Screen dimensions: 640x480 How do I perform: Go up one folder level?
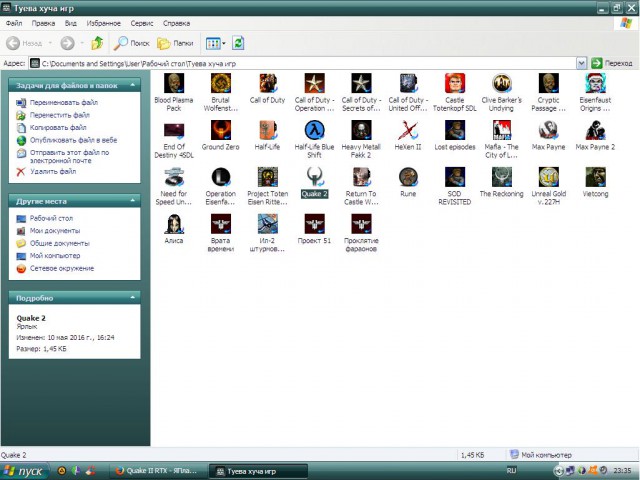(x=97, y=43)
